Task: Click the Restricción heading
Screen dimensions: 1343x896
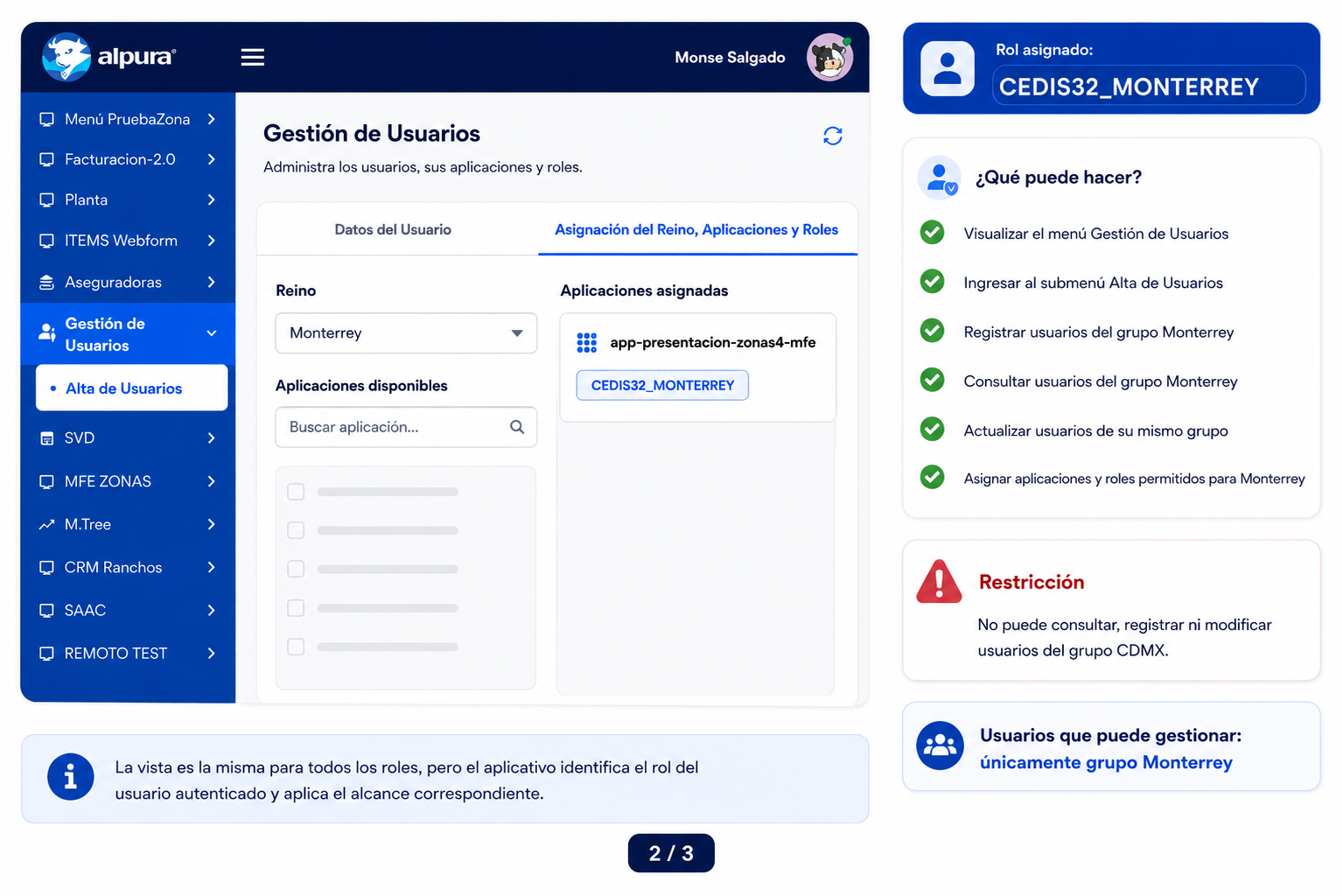Action: point(1032,583)
